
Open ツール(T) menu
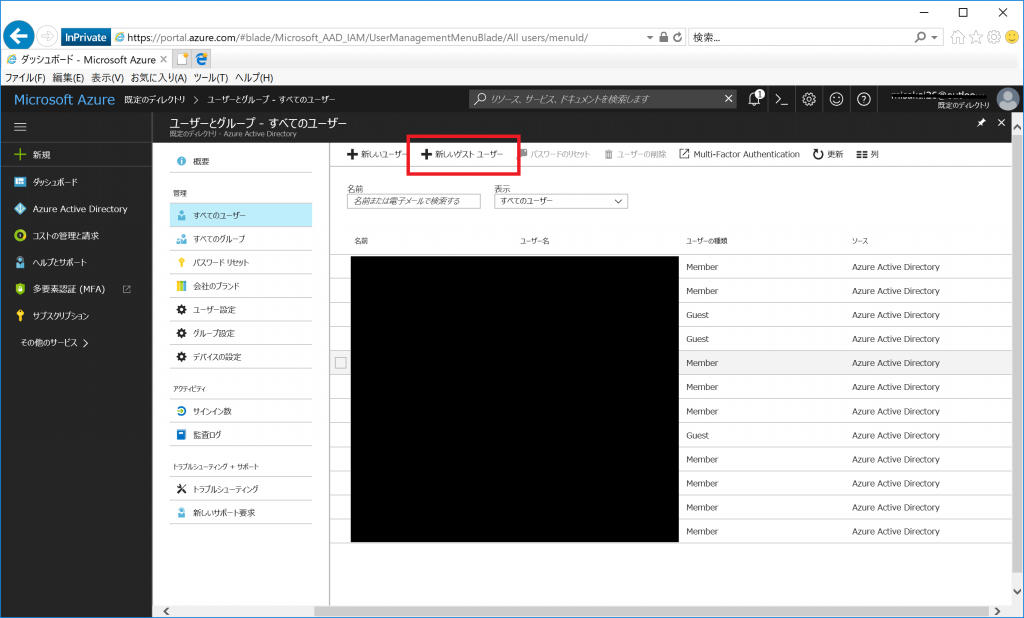[x=210, y=78]
